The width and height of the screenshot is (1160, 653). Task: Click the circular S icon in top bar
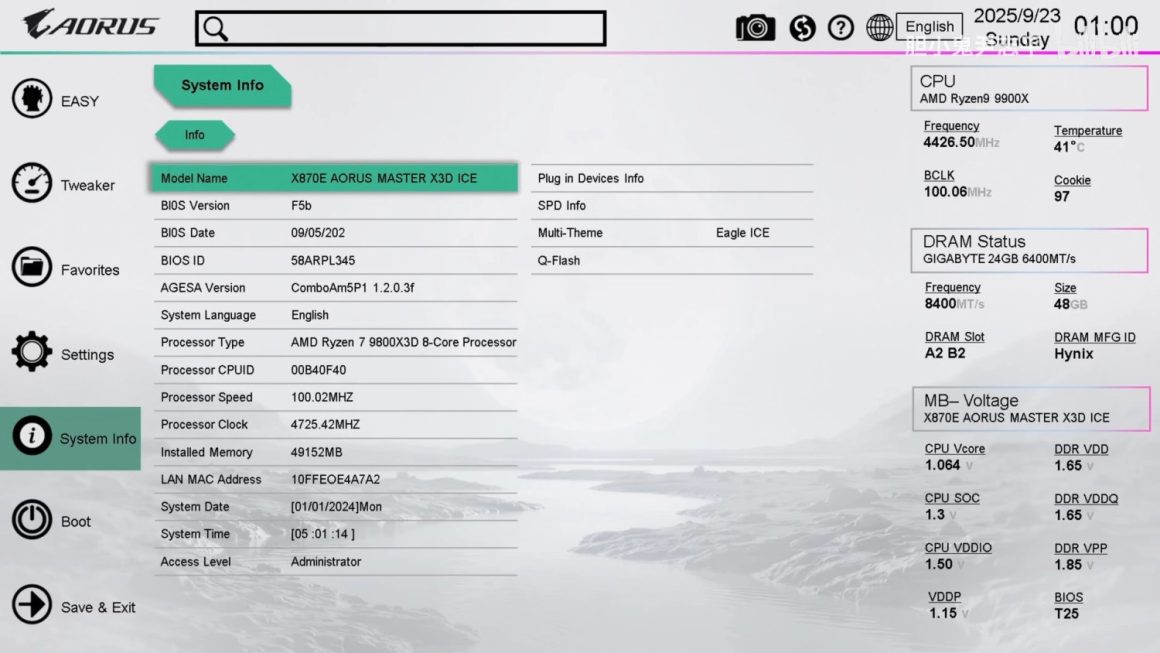(x=802, y=28)
